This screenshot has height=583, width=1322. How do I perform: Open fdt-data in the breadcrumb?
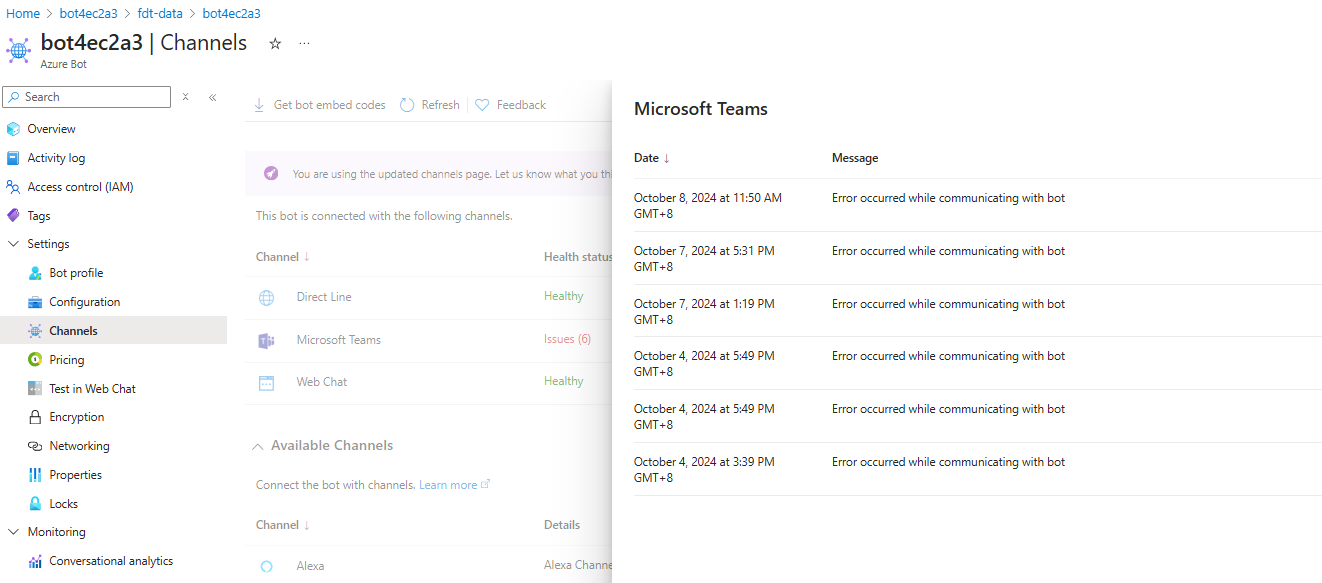pyautogui.click(x=160, y=14)
